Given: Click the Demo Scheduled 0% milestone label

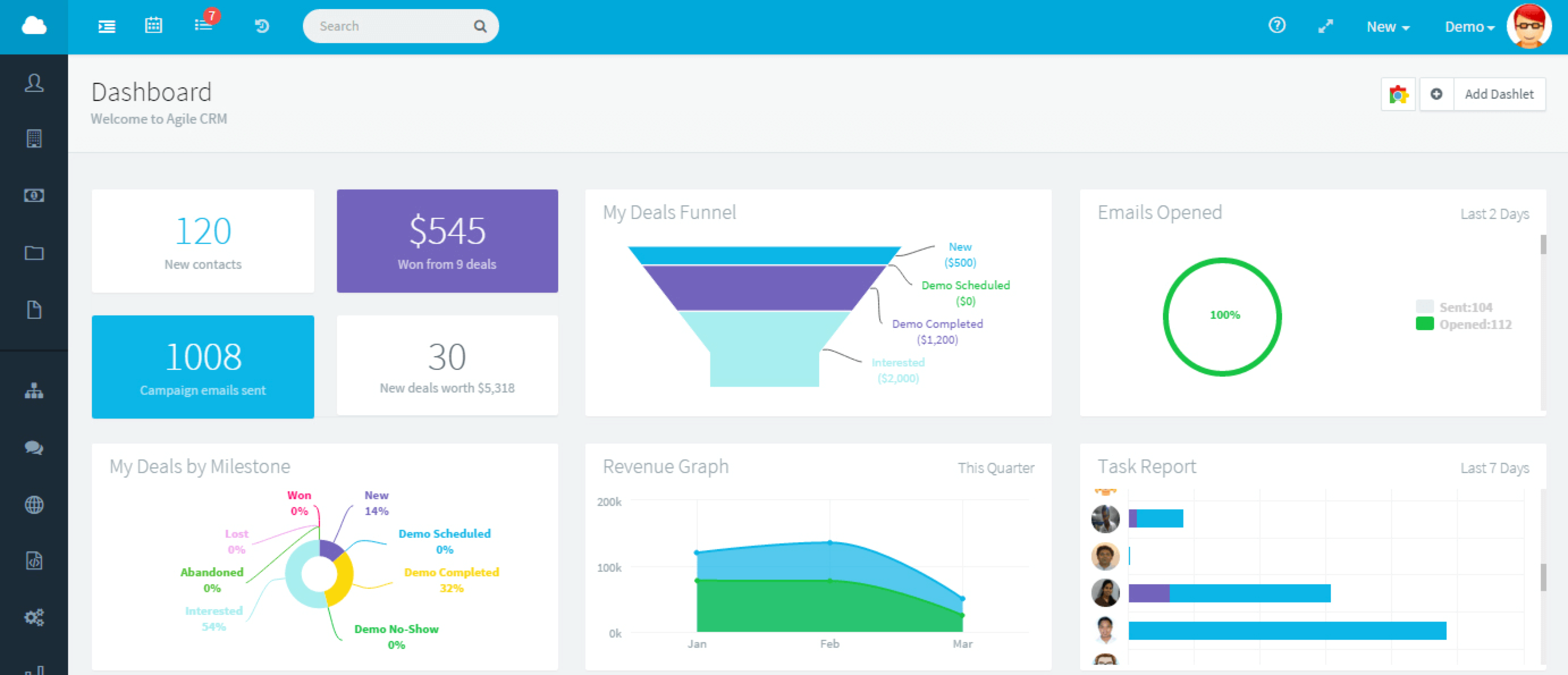Looking at the screenshot, I should 444,541.
